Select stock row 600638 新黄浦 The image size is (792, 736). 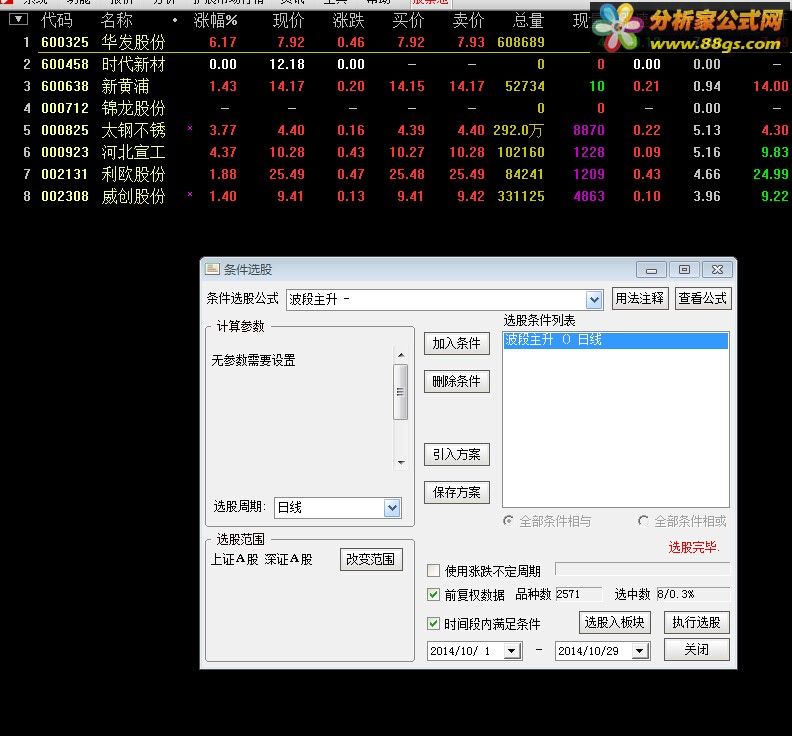click(396, 86)
